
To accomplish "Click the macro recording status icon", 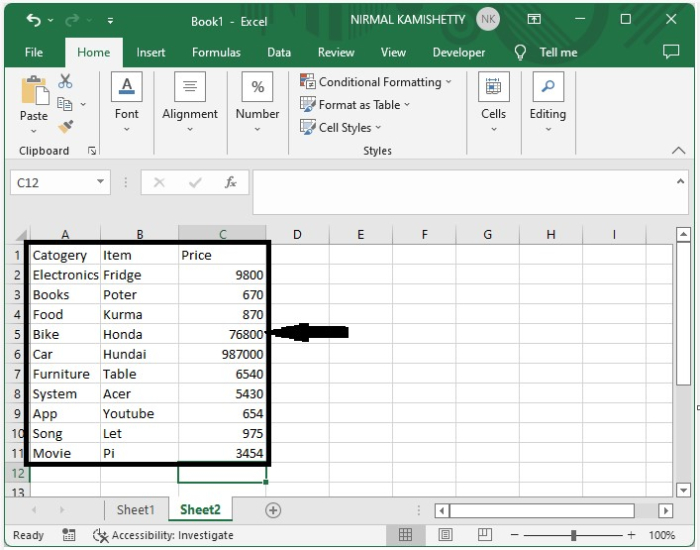I will tap(69, 535).
